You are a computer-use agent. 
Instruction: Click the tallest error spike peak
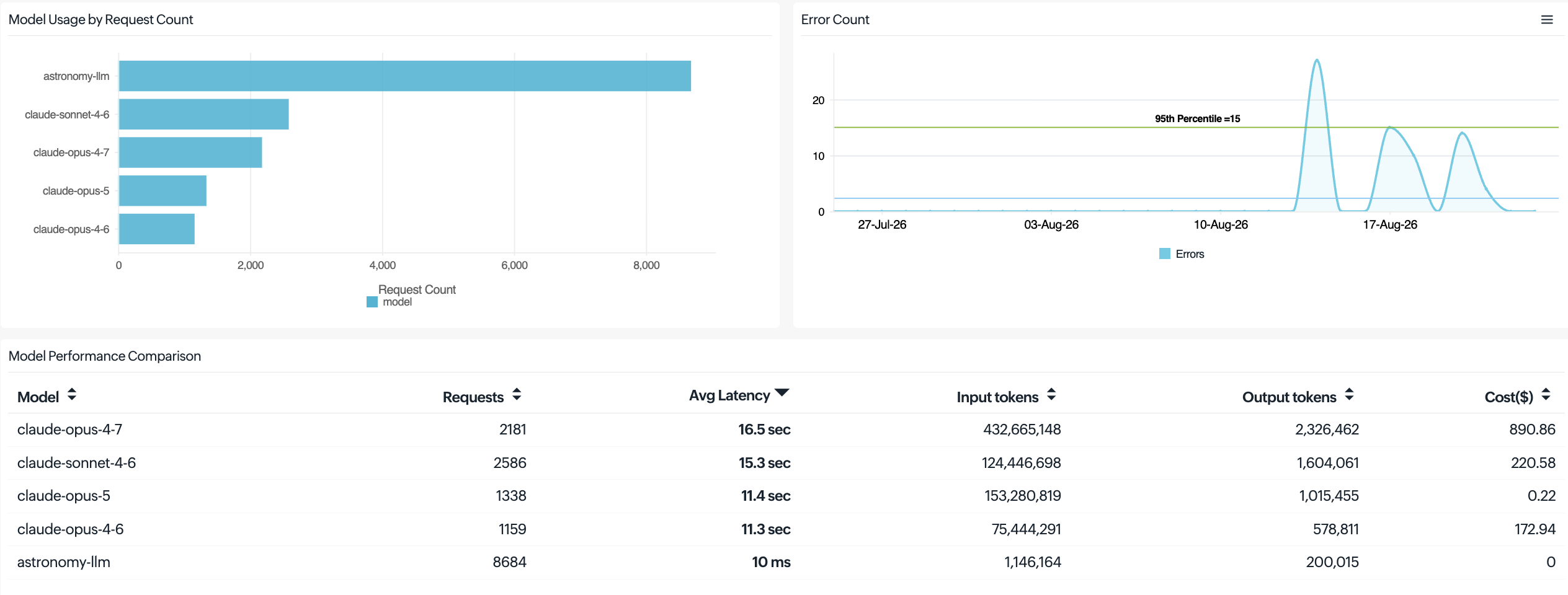[x=1317, y=60]
